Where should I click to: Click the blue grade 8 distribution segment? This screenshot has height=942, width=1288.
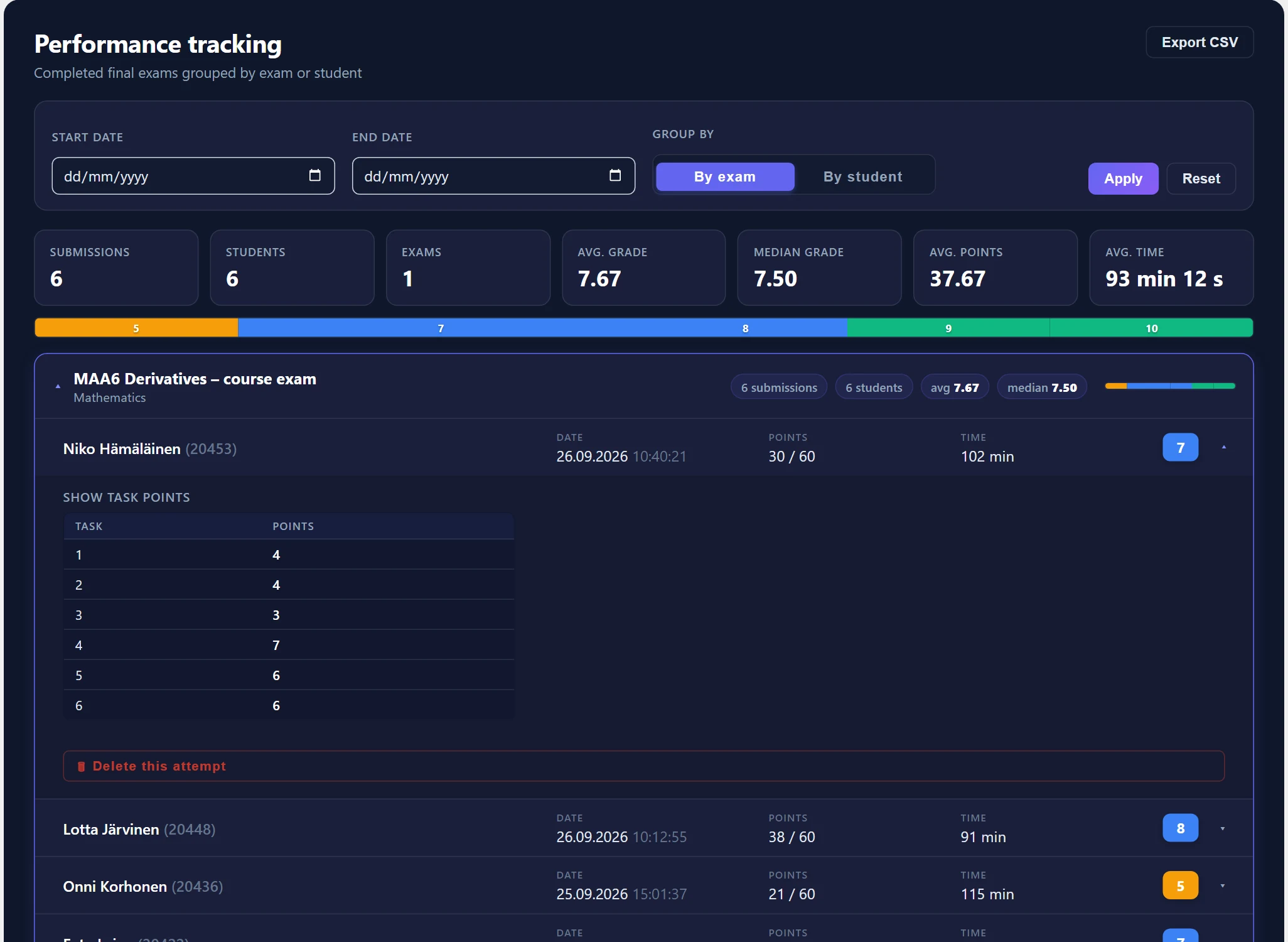pyautogui.click(x=745, y=328)
